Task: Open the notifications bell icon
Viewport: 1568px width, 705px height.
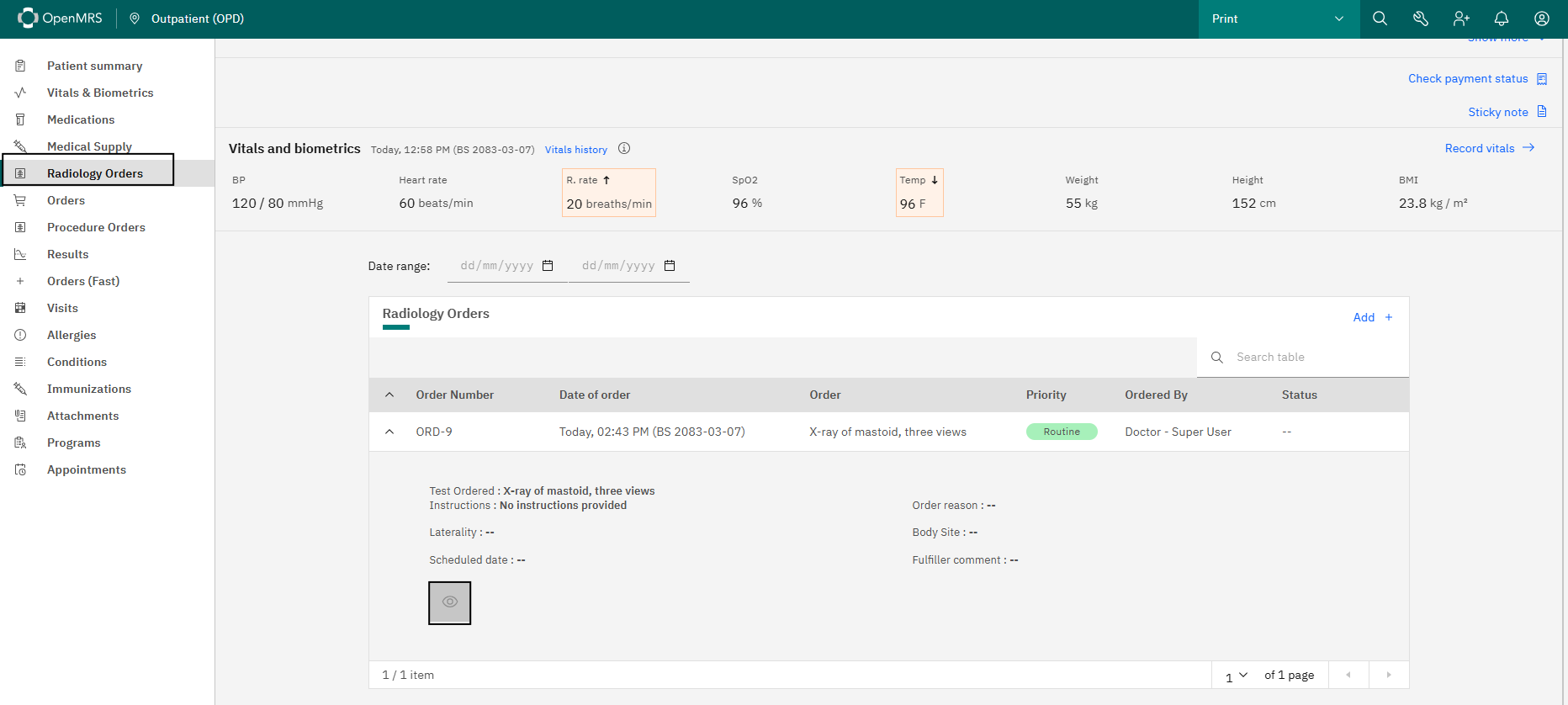Action: [1502, 19]
